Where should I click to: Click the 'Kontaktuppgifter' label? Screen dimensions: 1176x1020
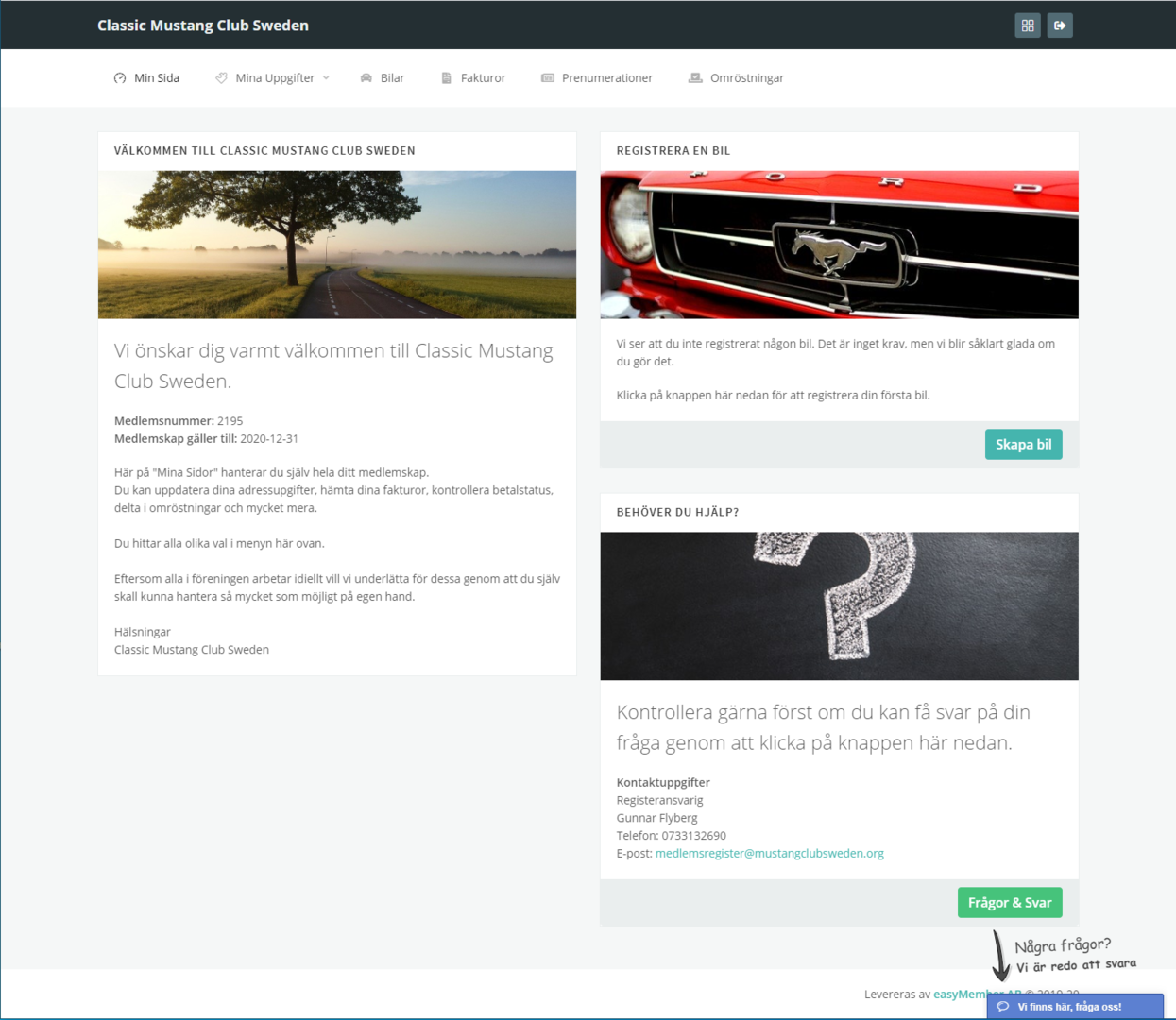(x=663, y=783)
